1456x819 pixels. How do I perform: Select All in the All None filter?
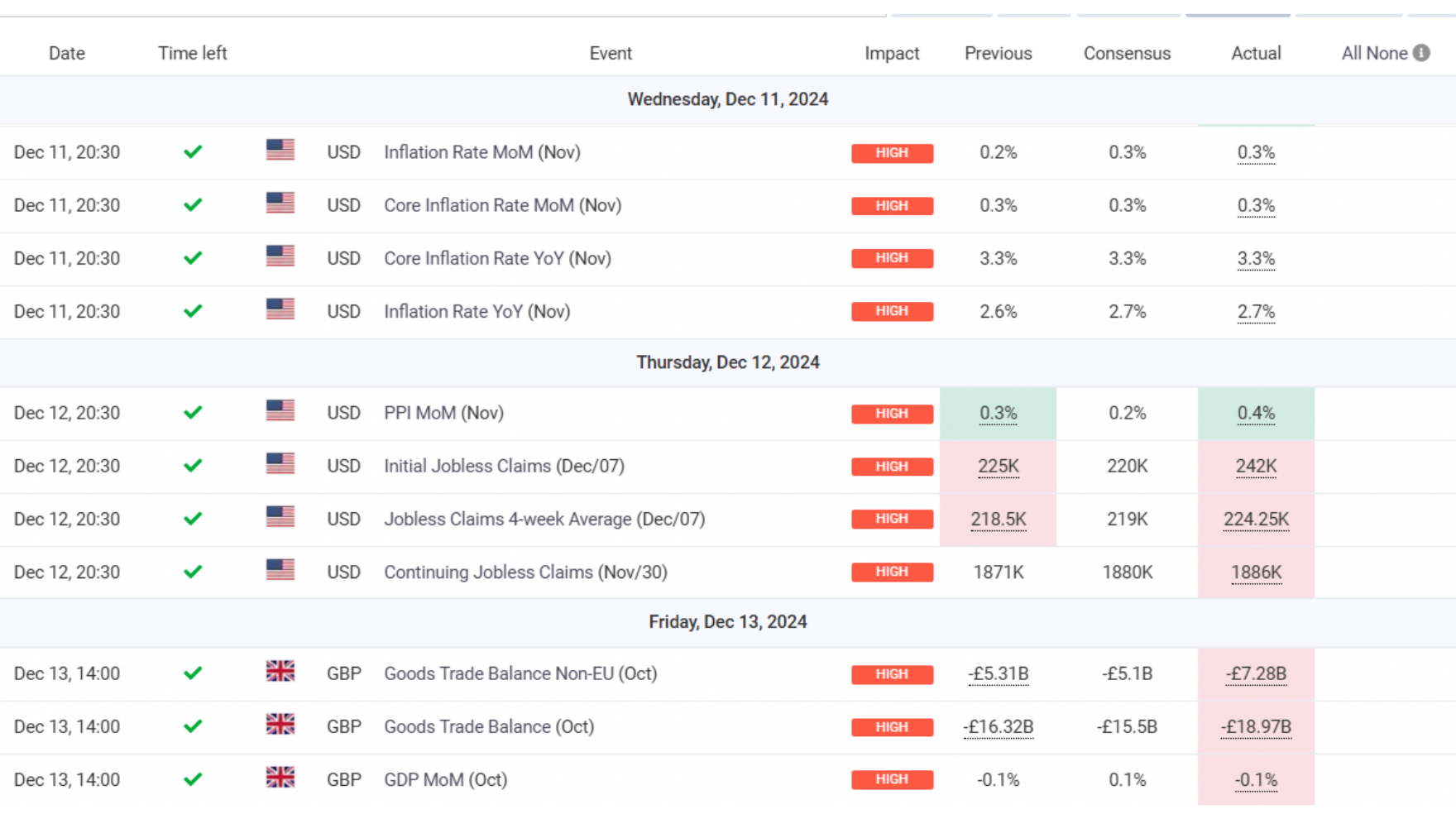pos(1351,53)
